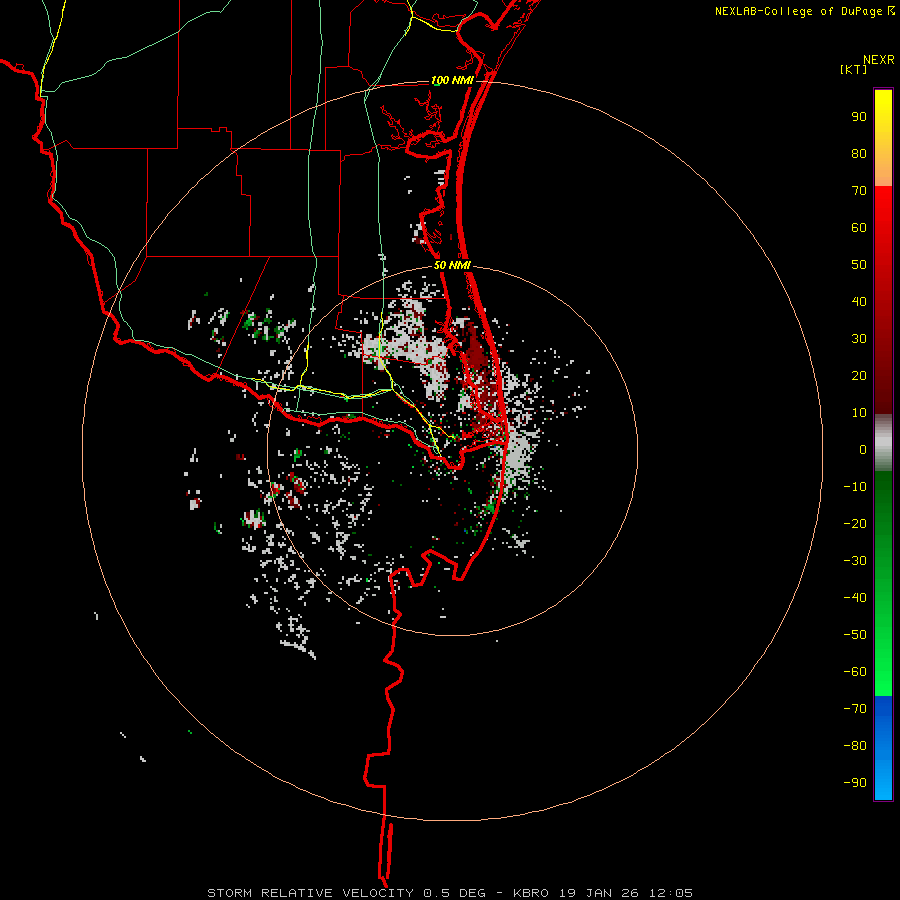
Task: Click the -70 value on the velocity scale
Action: [x=855, y=709]
